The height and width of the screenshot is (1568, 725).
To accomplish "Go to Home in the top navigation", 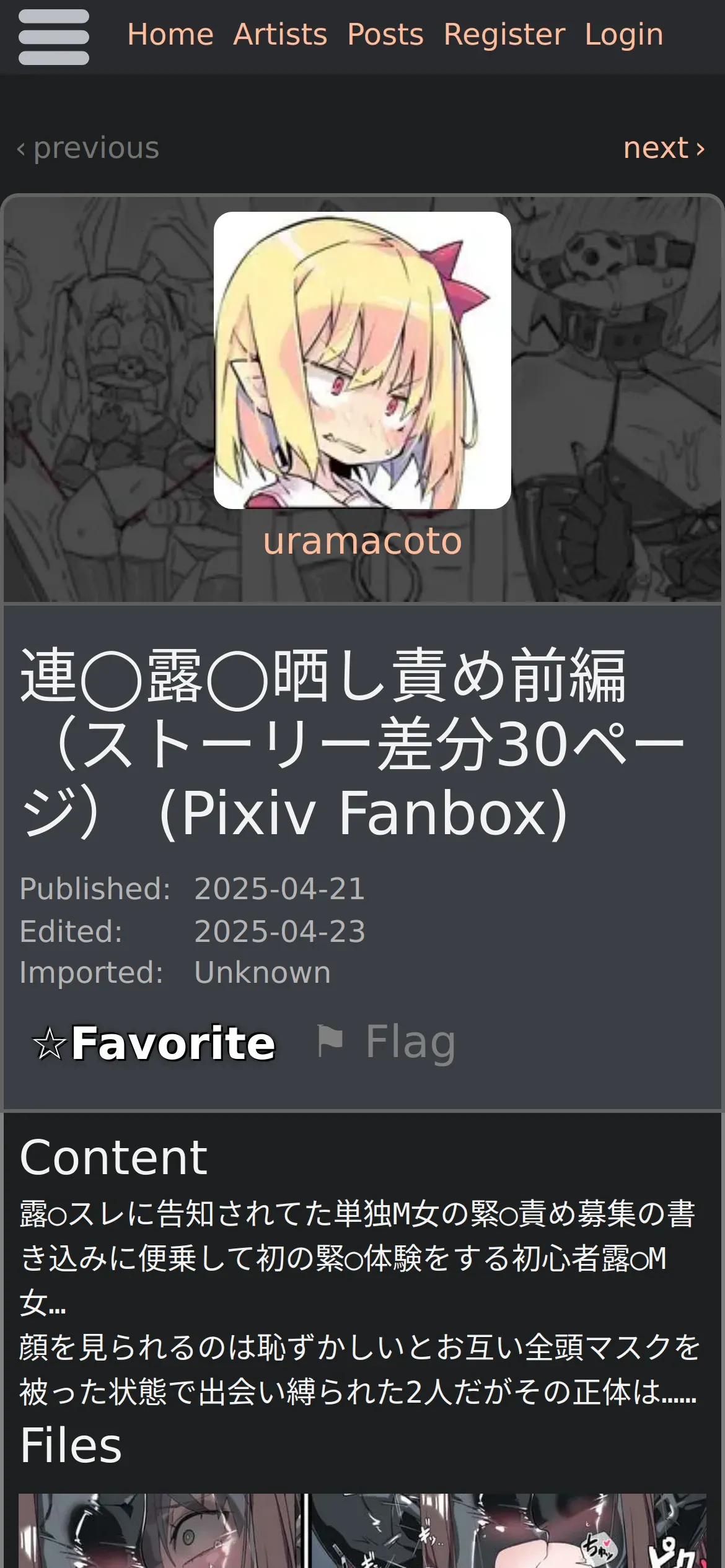I will pos(170,34).
